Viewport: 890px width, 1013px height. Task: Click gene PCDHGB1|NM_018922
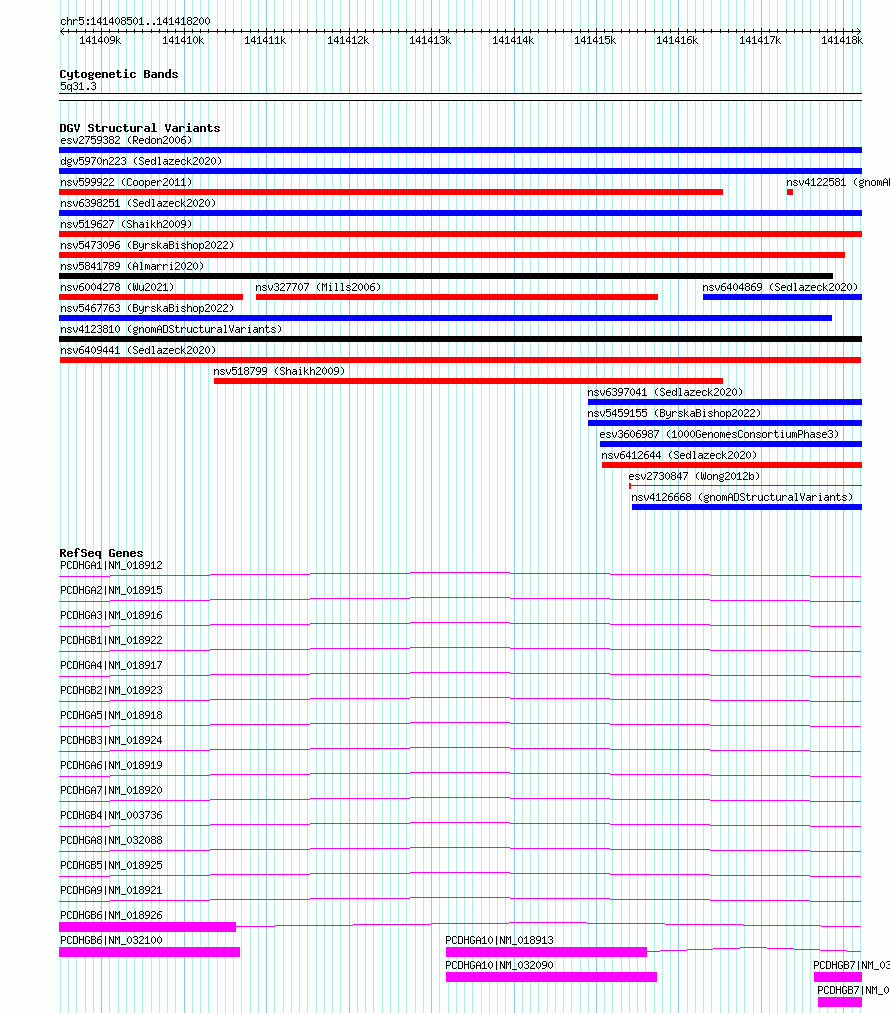(111, 640)
